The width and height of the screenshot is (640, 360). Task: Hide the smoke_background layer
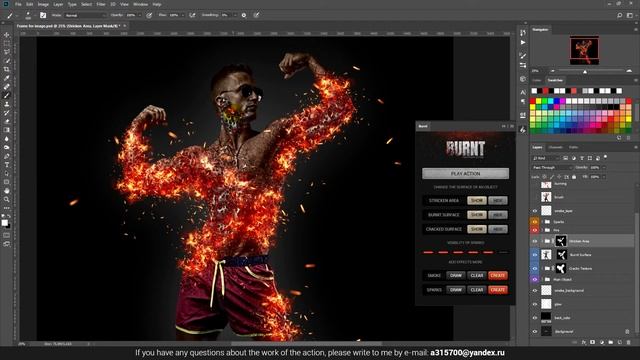[535, 291]
